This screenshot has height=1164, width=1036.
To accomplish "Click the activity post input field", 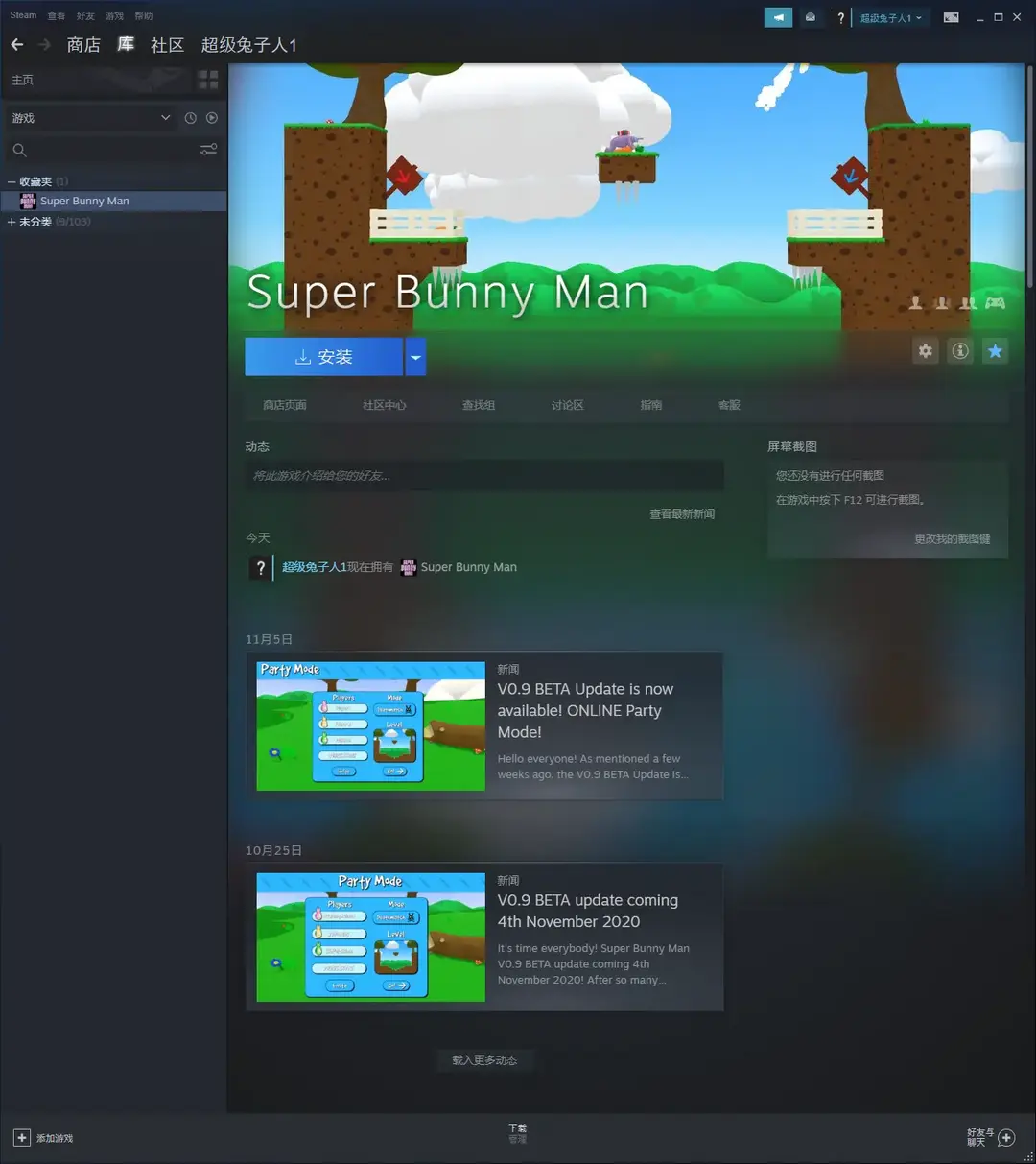I will pos(484,476).
